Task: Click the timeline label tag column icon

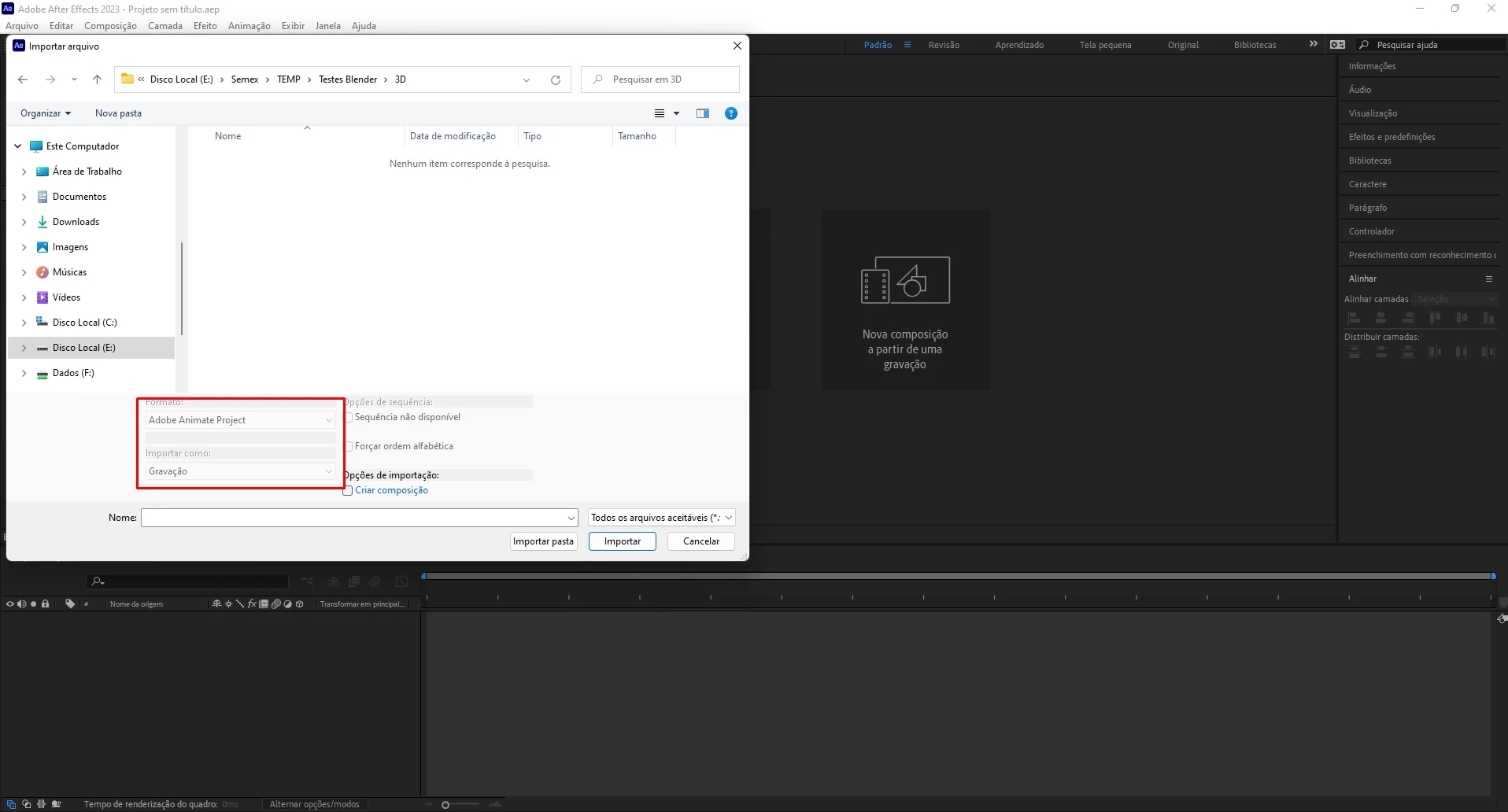Action: [x=70, y=603]
